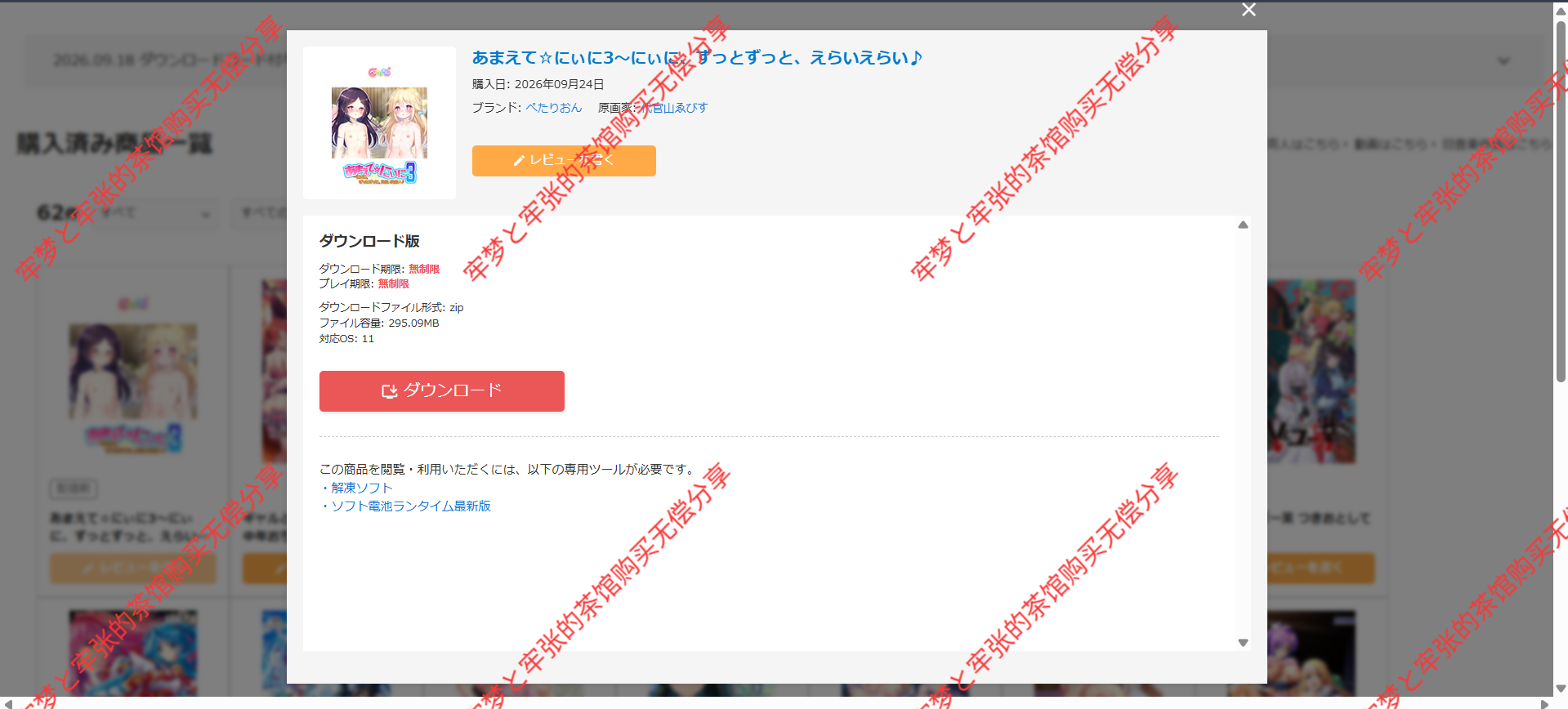The height and width of the screenshot is (709, 1568).
Task: Open the illustrator link 代官山えびす
Action: pos(673,108)
